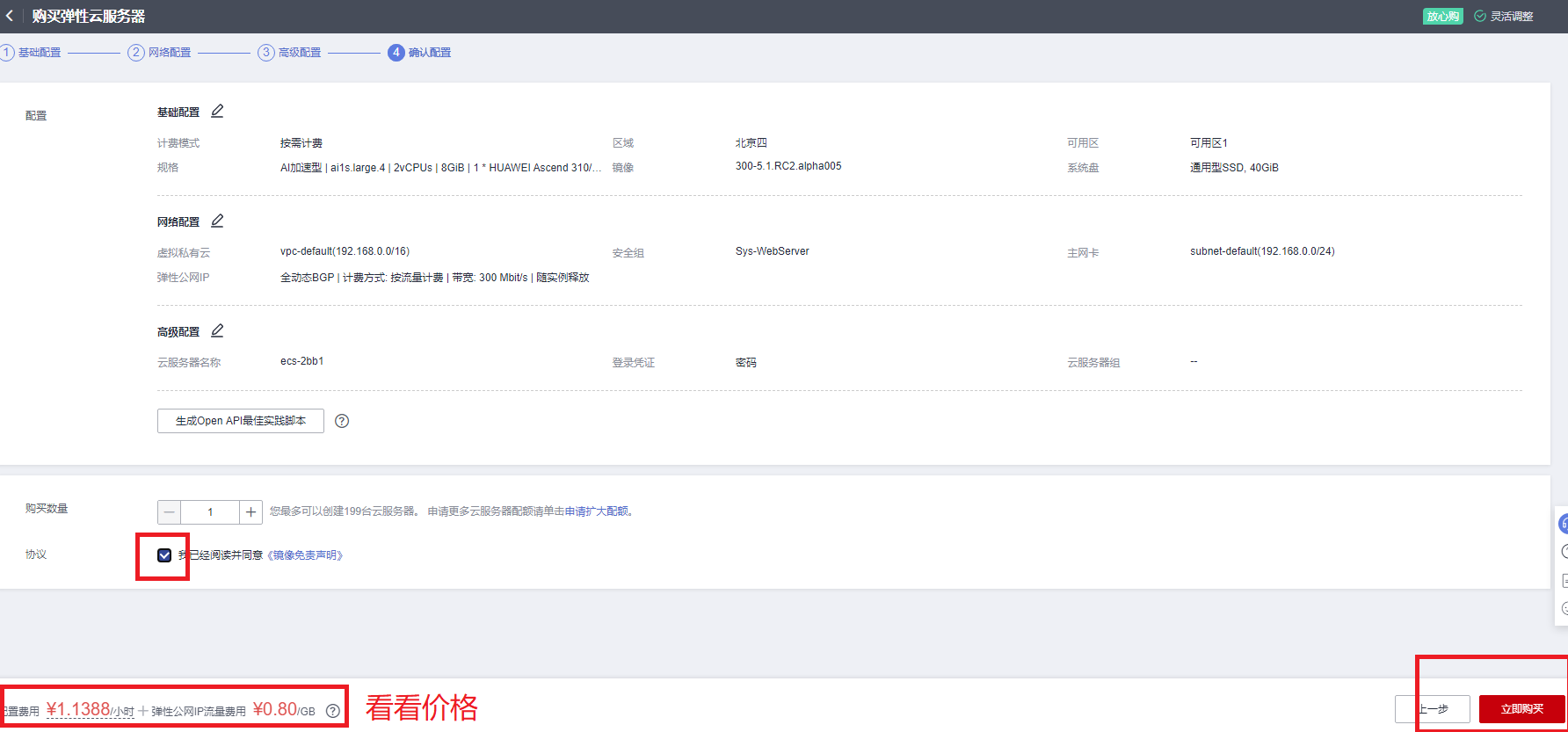Open help beside the Open API script button

coord(342,421)
